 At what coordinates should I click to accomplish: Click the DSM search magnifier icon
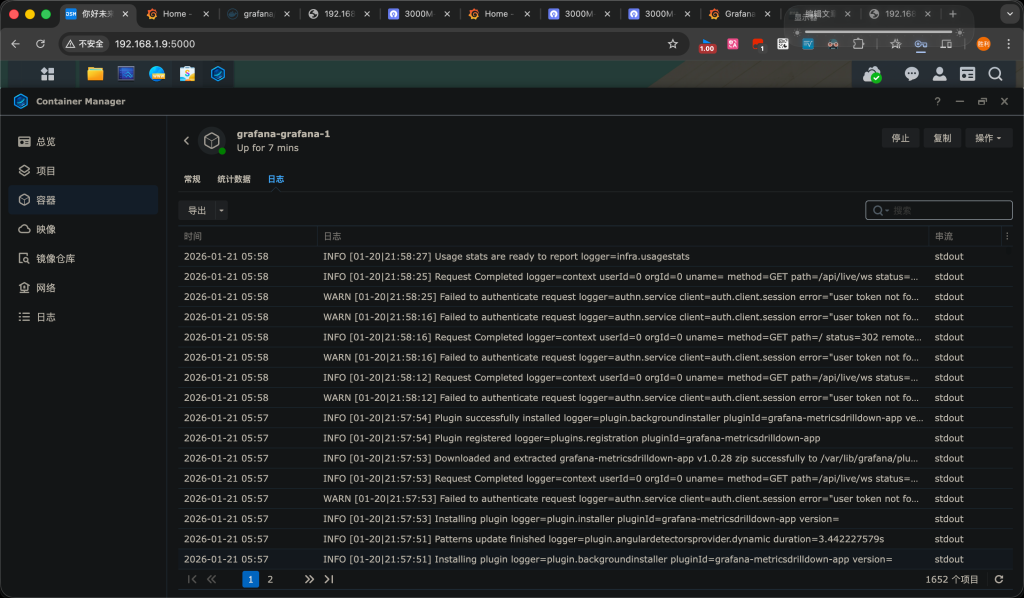(x=995, y=74)
